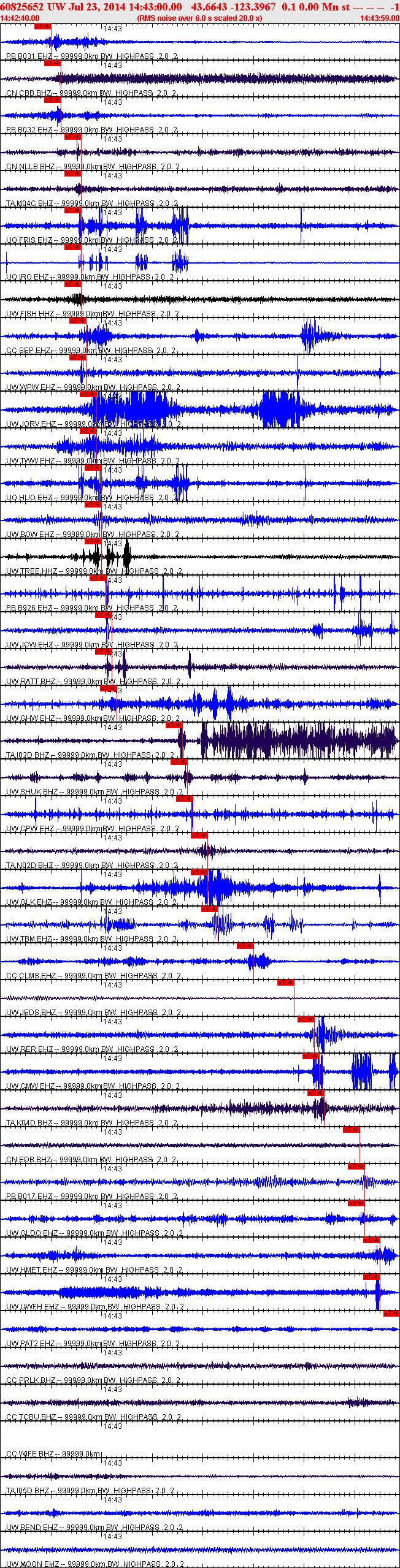Select the UW TREE HHZ station label
This screenshot has width=400, height=1568.
pos(94,571)
